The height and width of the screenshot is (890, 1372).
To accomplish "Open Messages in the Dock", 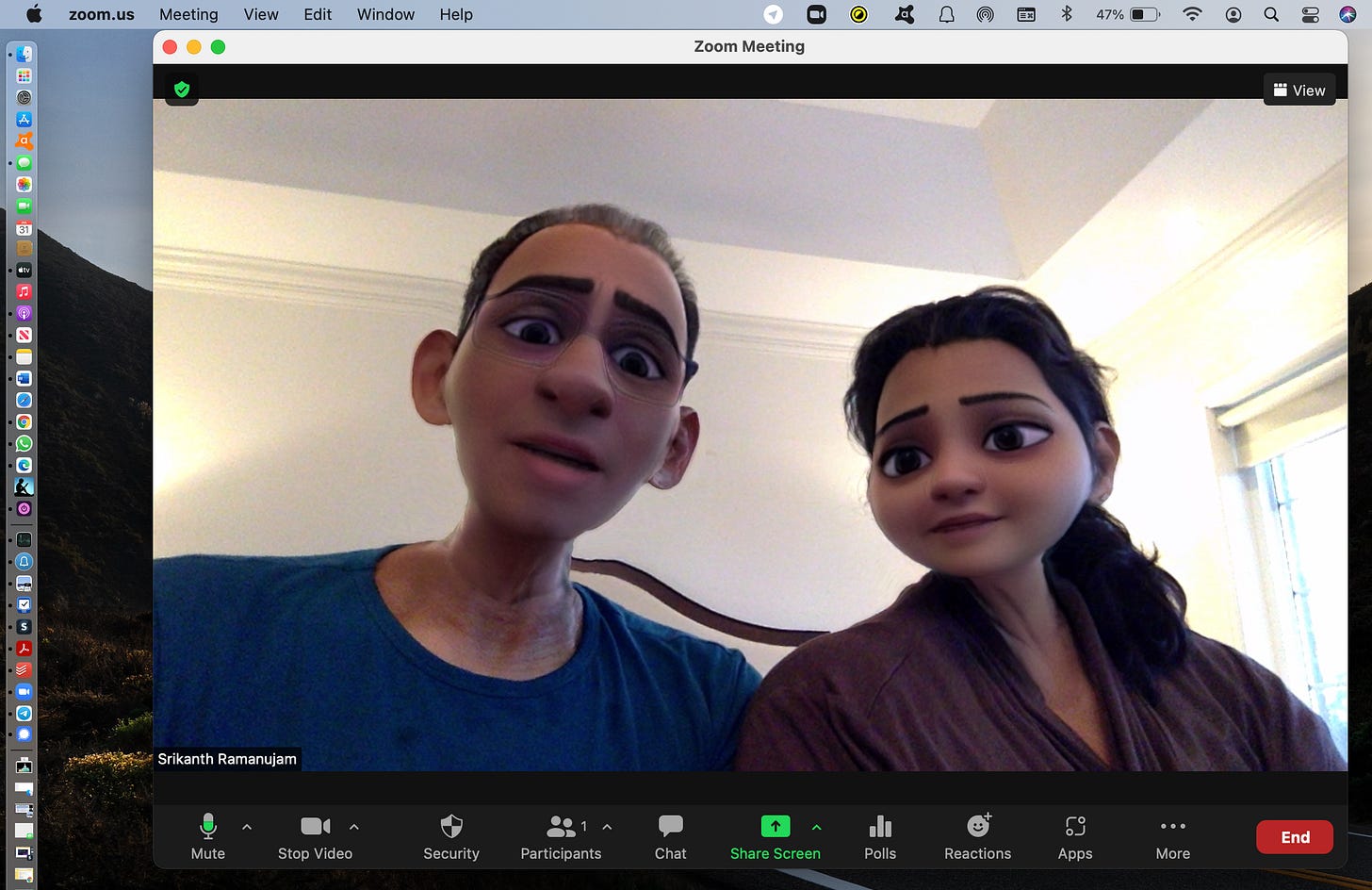I will coord(24,162).
